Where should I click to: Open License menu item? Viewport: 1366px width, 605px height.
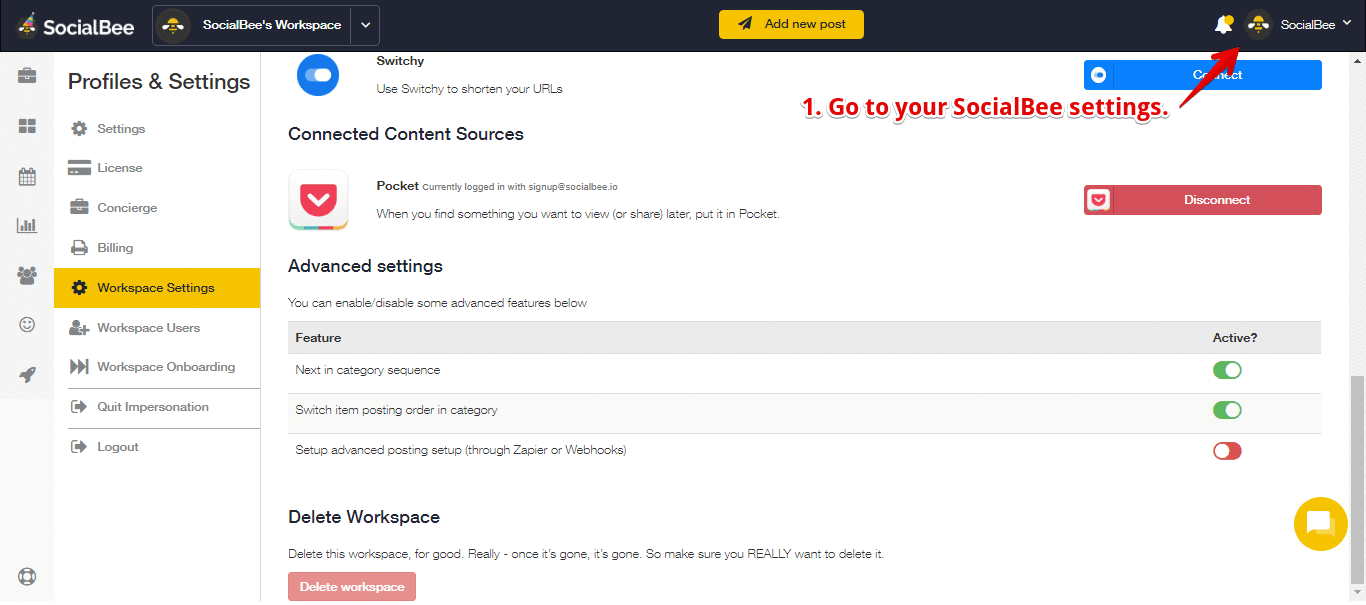tap(157, 168)
